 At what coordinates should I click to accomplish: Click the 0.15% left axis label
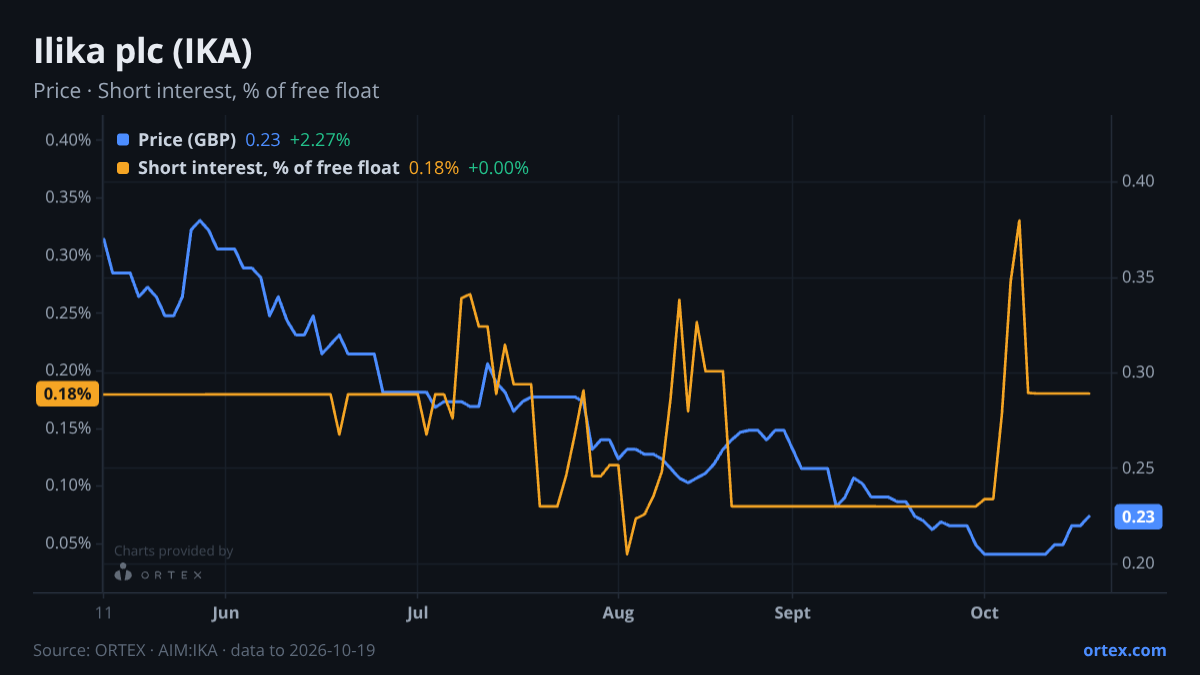(x=68, y=428)
